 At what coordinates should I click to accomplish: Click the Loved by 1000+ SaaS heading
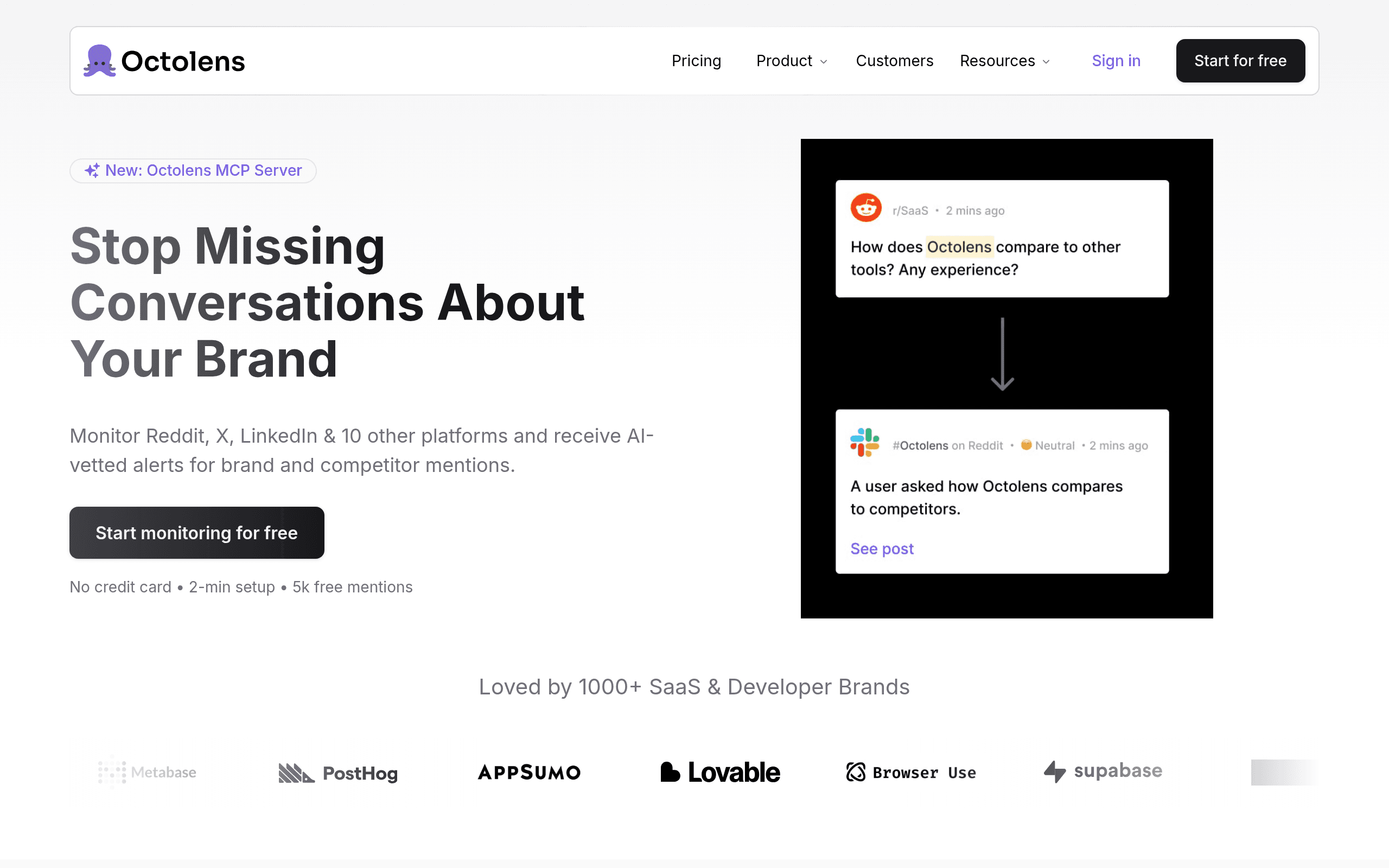694,687
